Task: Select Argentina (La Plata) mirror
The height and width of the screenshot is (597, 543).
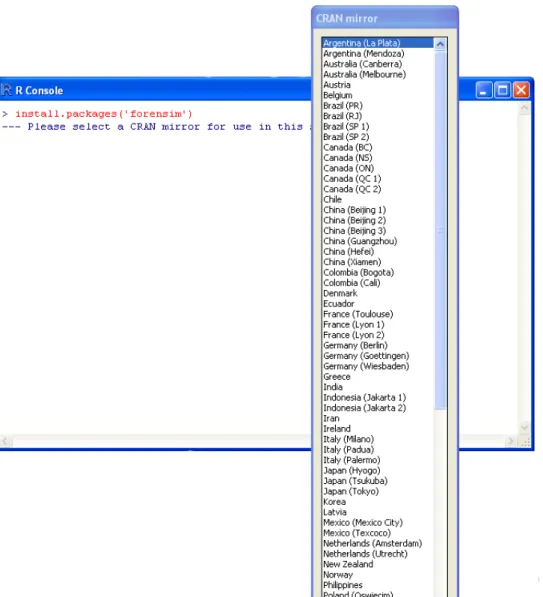Action: click(x=378, y=43)
